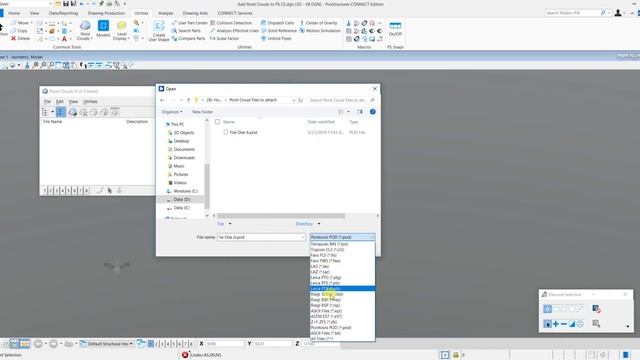Viewport: 640px width, 360px height.
Task: Expand the change view options arrow
Action: pos(348,112)
